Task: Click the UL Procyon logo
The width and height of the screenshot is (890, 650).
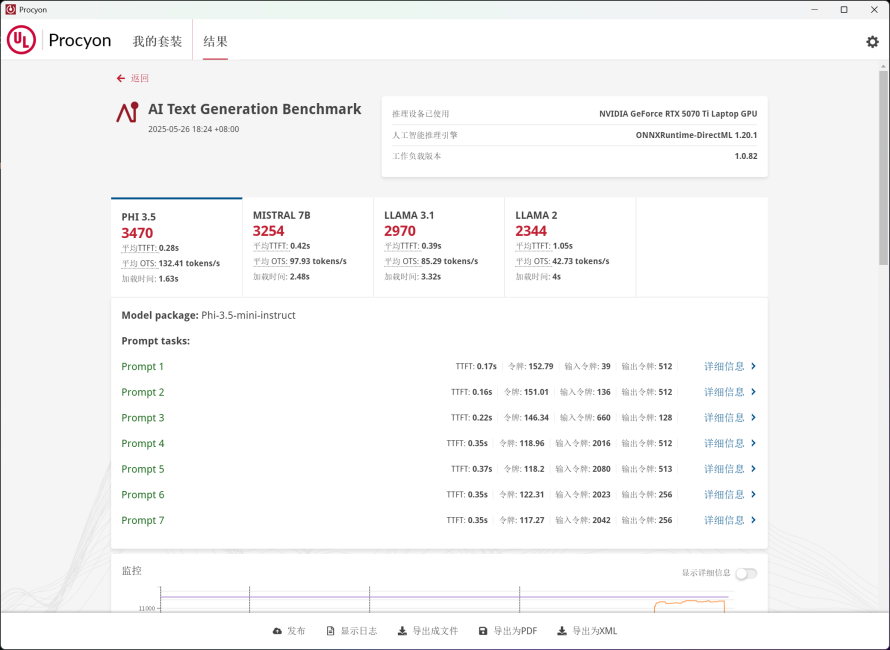Action: (x=59, y=41)
